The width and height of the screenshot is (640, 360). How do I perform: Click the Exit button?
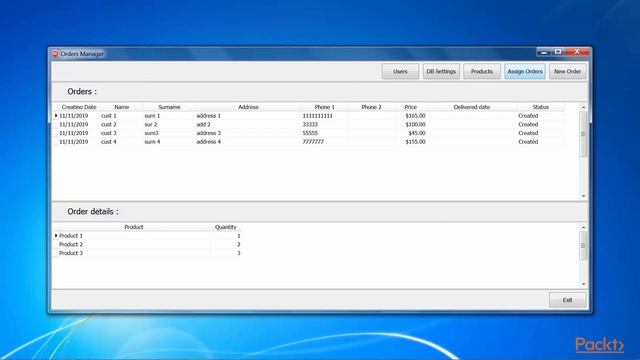567,300
